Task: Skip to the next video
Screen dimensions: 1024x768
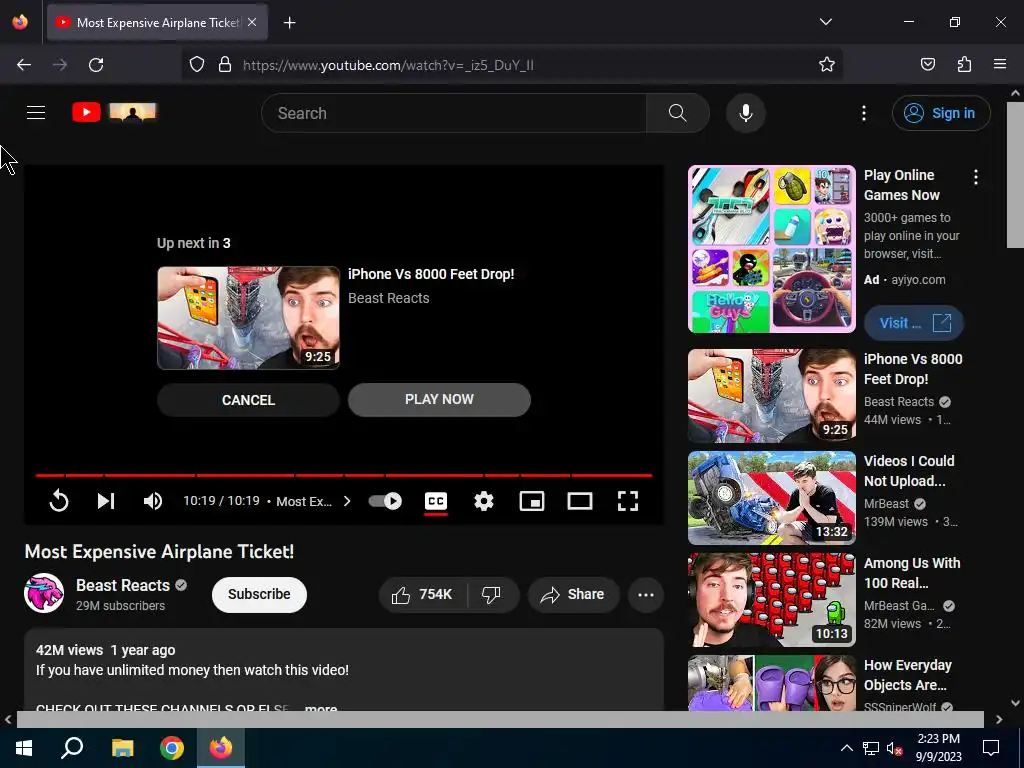Action: click(x=106, y=501)
